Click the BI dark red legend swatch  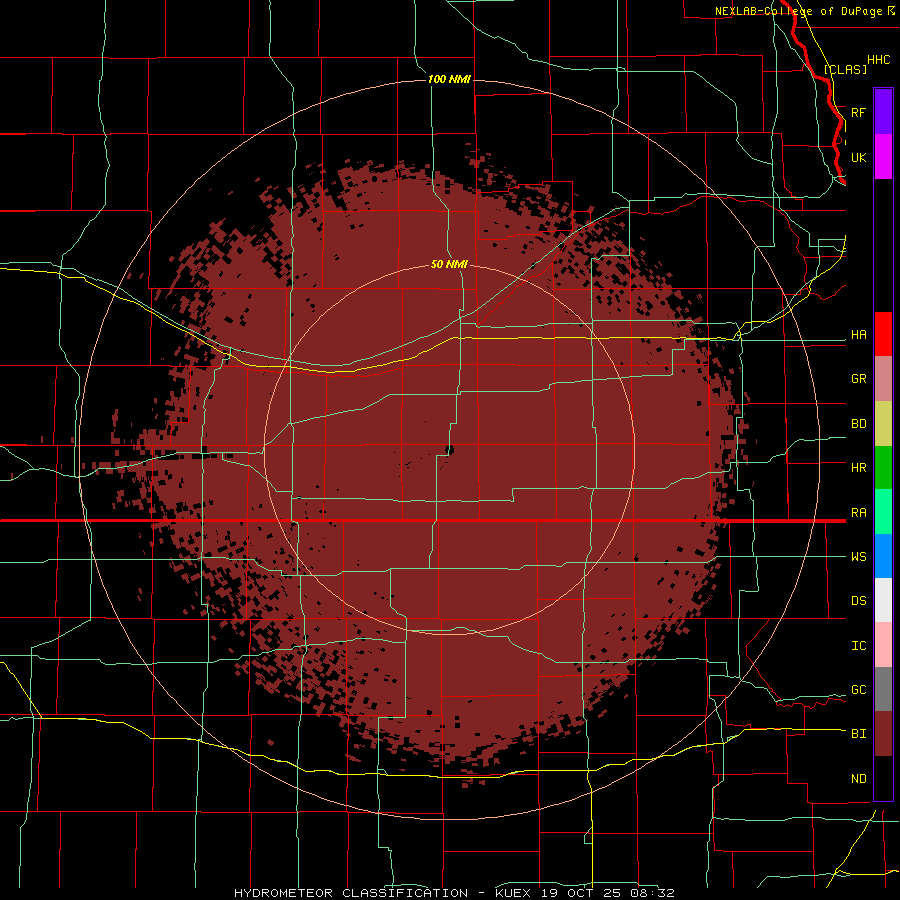click(883, 734)
